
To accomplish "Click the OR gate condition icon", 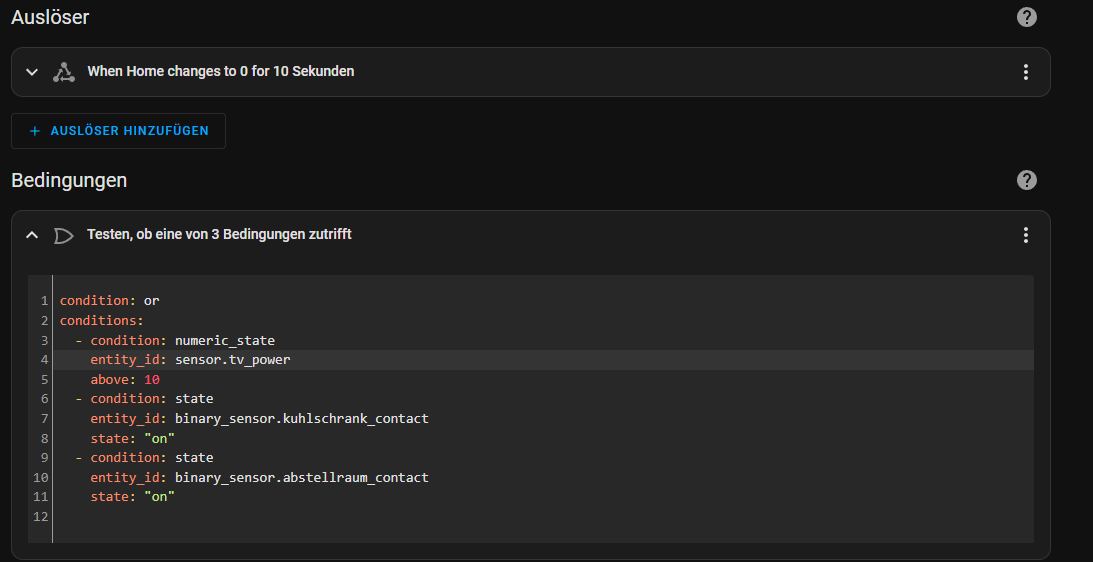I will pos(64,236).
